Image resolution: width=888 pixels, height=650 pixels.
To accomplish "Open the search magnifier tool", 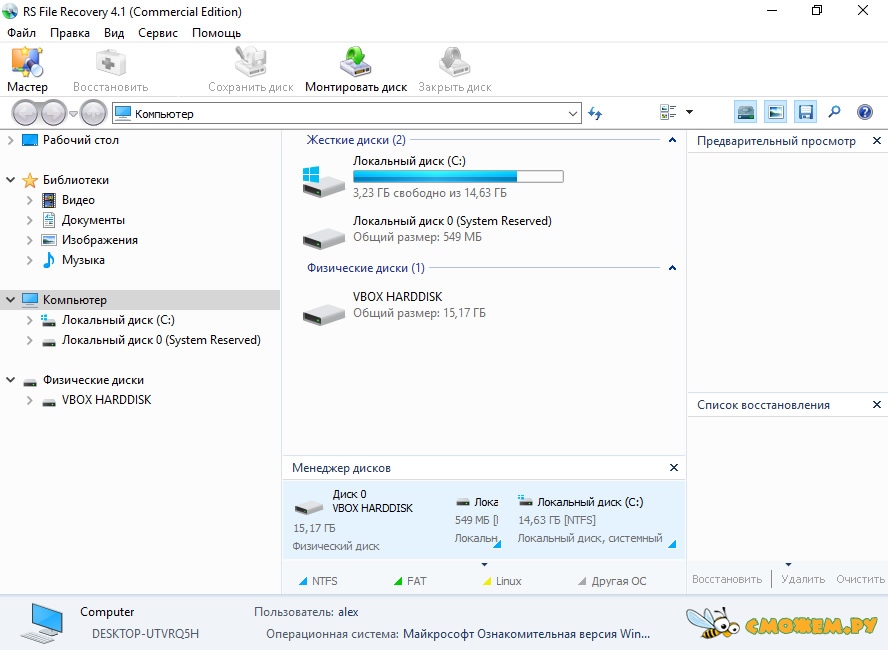I will [834, 112].
